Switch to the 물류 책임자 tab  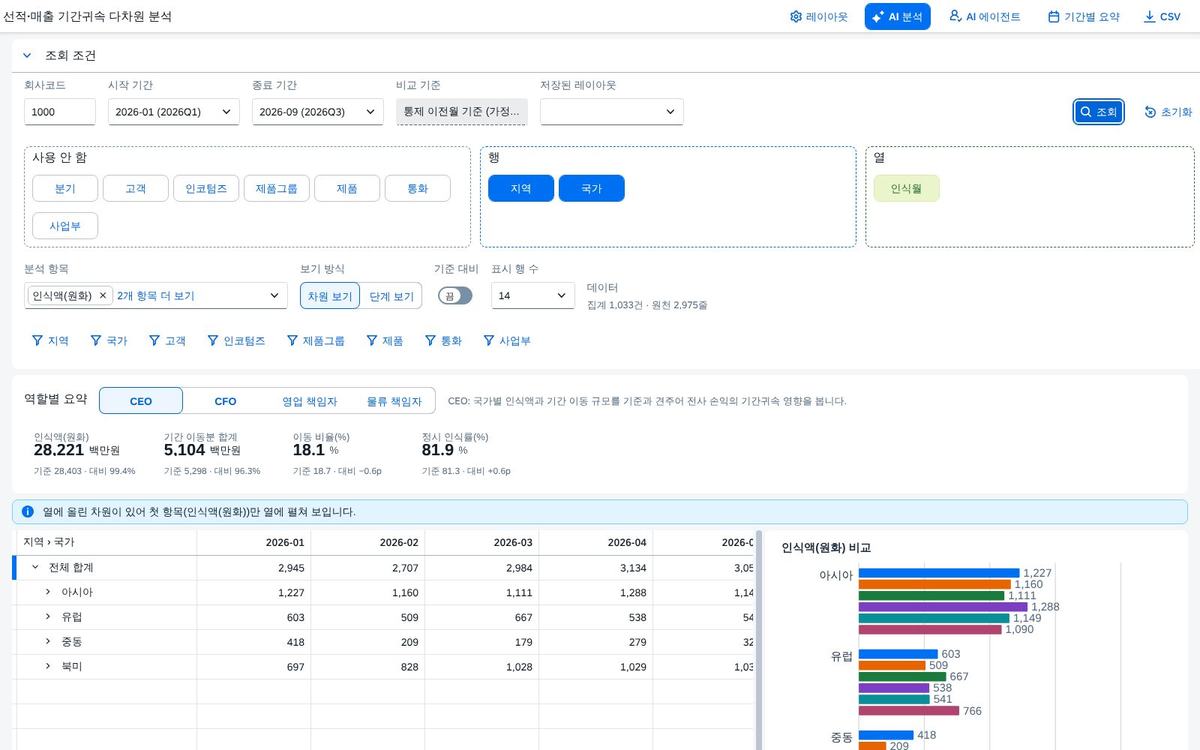[x=393, y=401]
